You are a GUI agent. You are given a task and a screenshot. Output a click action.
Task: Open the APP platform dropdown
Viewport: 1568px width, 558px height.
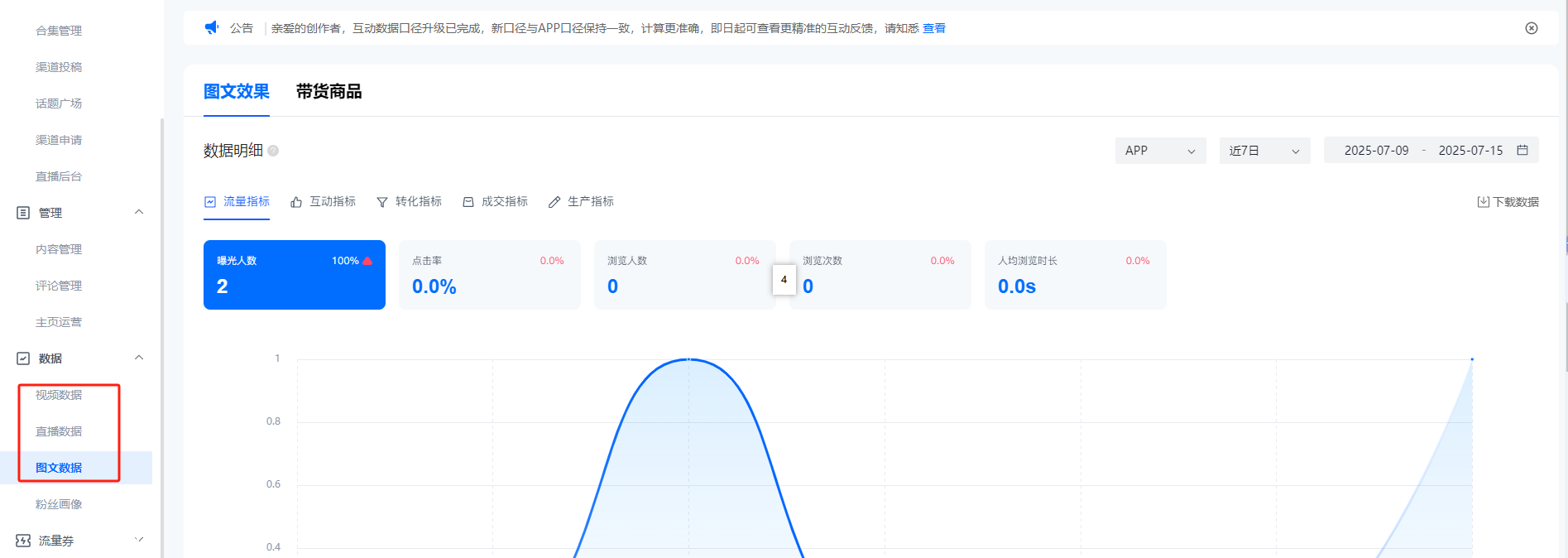[1160, 151]
